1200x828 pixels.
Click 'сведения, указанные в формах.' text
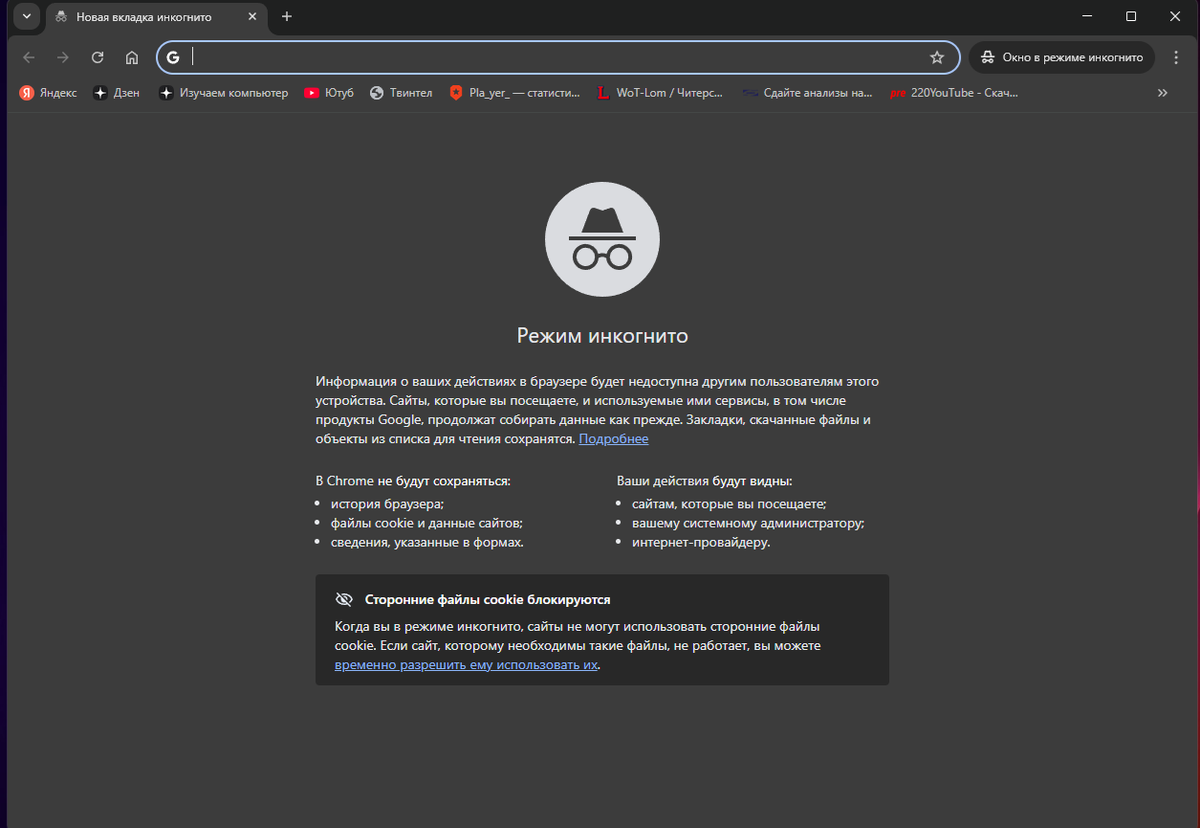pos(427,542)
